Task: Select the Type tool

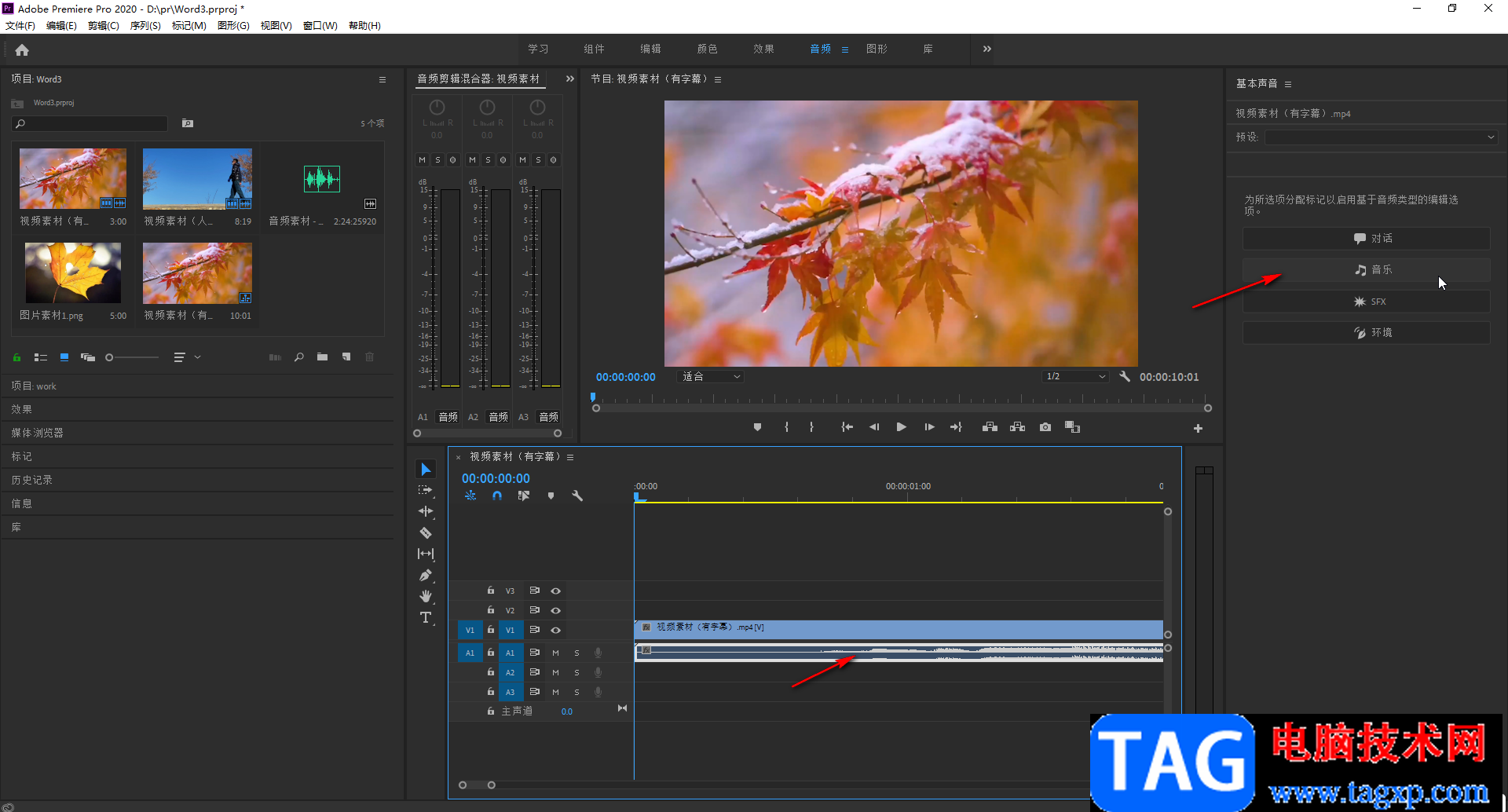Action: point(426,617)
